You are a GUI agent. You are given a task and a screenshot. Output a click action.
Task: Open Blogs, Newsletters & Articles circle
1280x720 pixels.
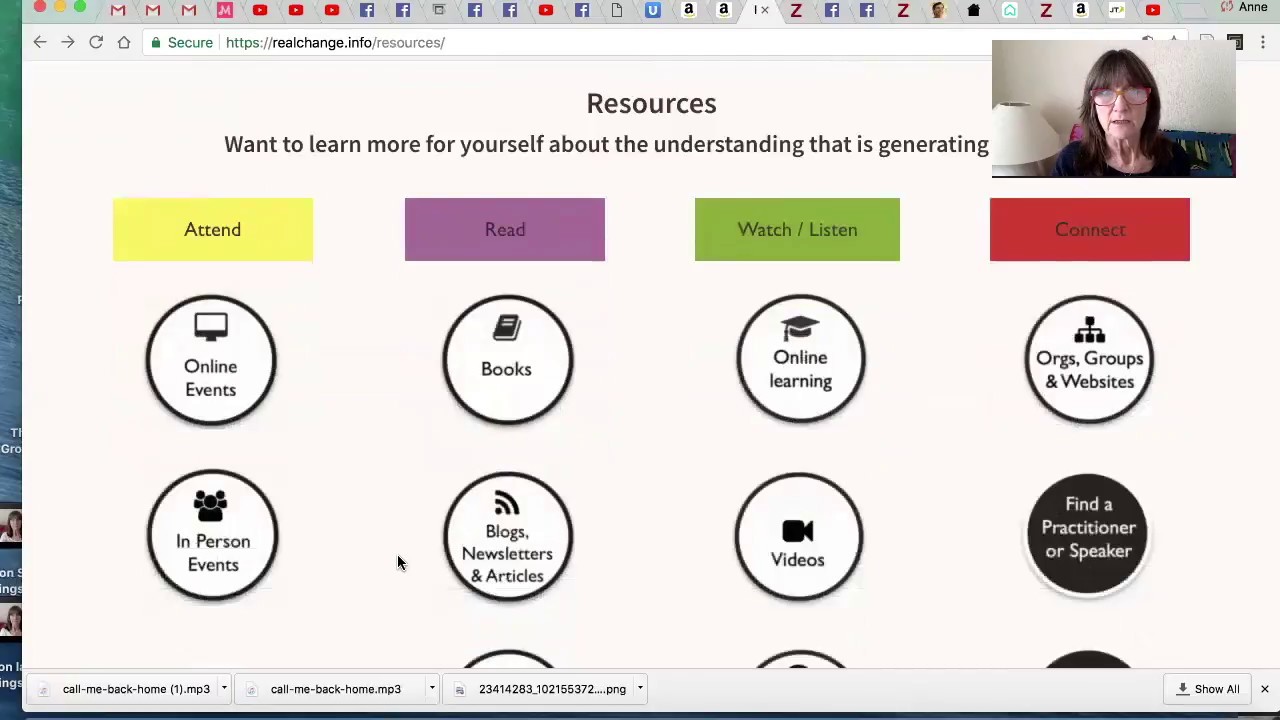click(507, 537)
